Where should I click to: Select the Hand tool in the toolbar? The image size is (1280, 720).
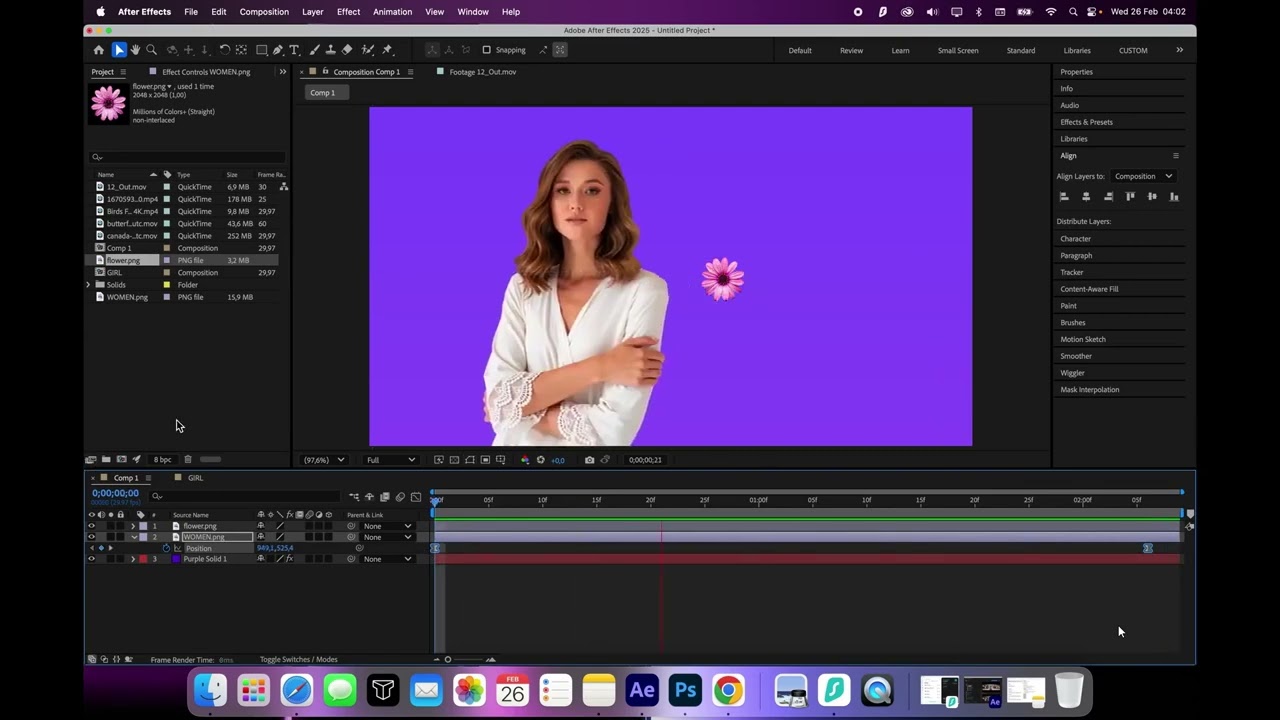[x=135, y=50]
